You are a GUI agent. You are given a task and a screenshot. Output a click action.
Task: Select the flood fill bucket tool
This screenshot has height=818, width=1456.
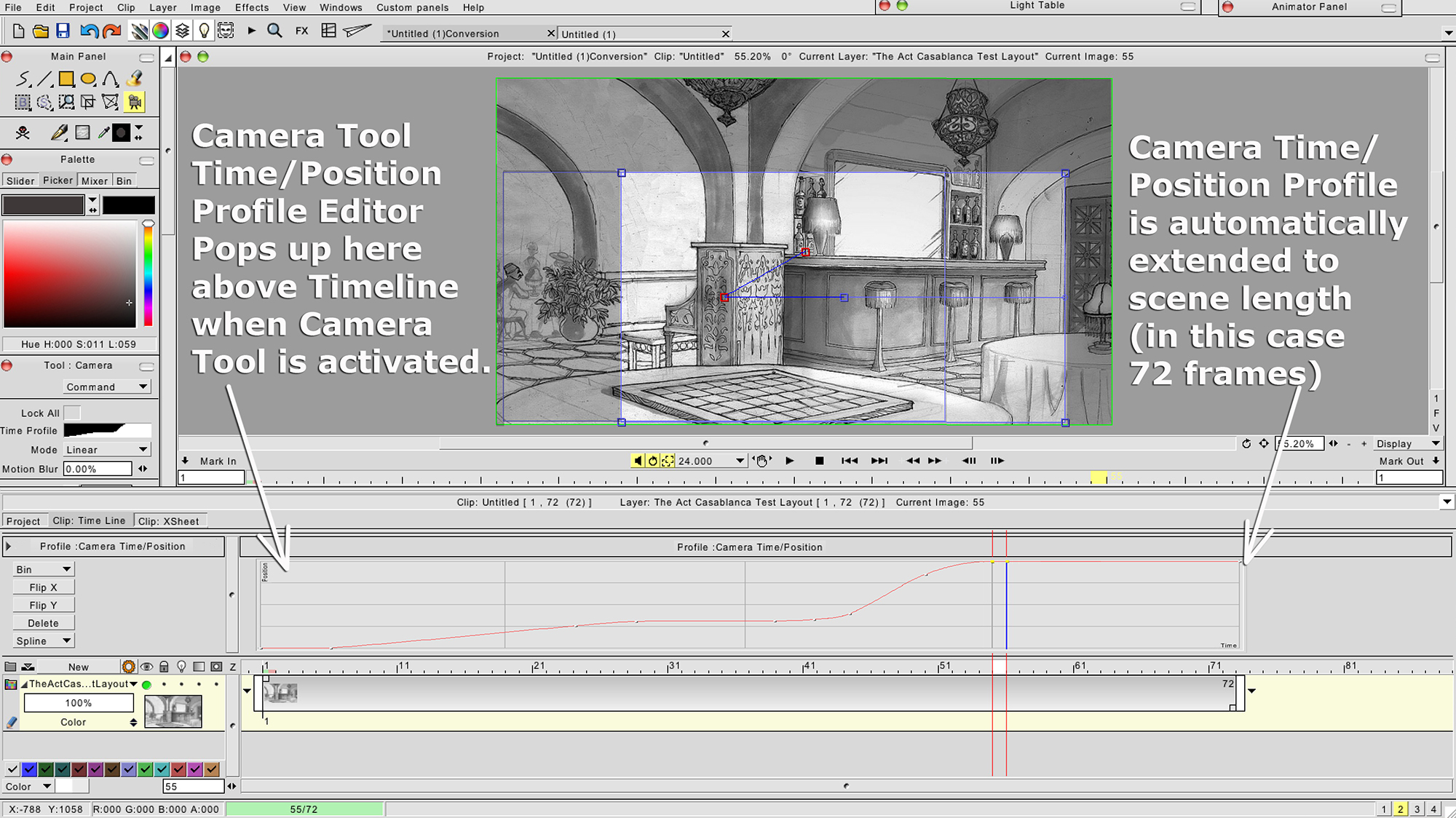click(x=134, y=79)
